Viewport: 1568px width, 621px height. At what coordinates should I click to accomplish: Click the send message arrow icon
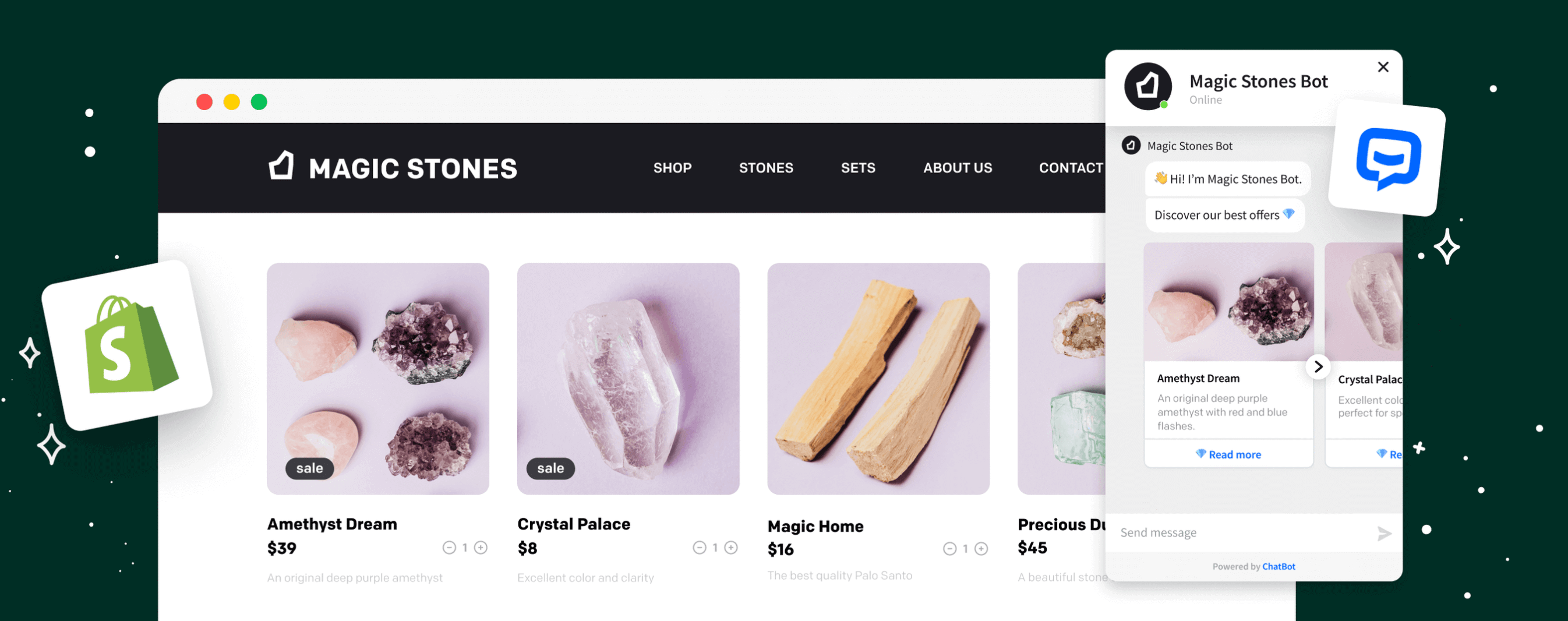[1384, 534]
